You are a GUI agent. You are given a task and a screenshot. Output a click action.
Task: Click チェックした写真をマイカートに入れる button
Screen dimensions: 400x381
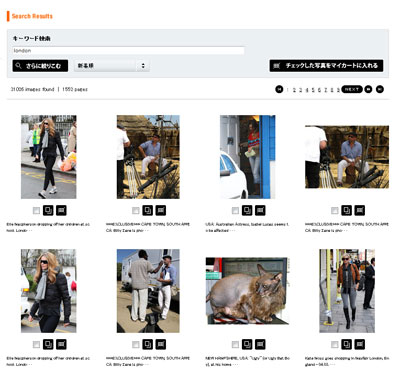click(326, 66)
